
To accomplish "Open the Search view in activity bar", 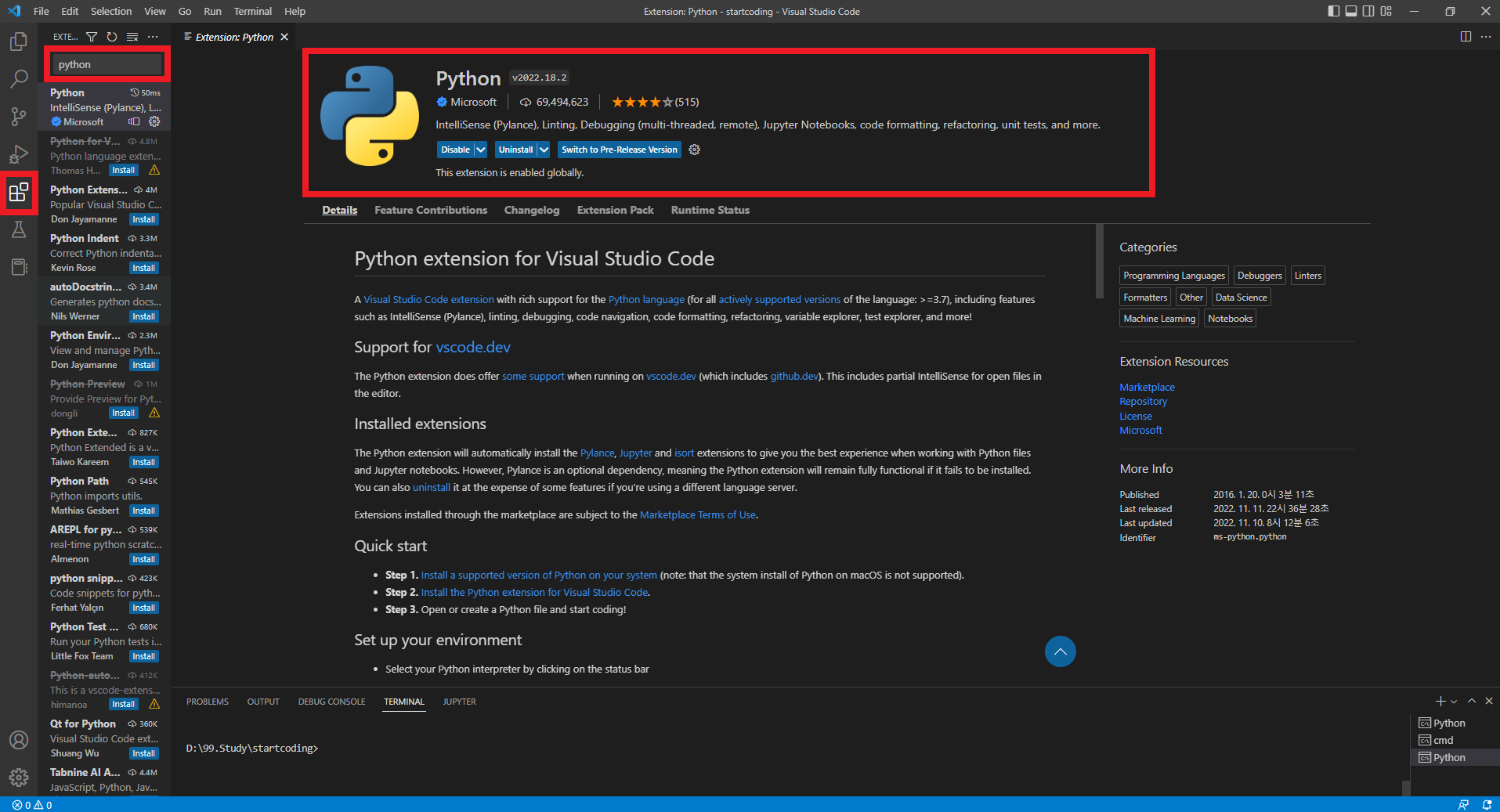I will point(19,78).
